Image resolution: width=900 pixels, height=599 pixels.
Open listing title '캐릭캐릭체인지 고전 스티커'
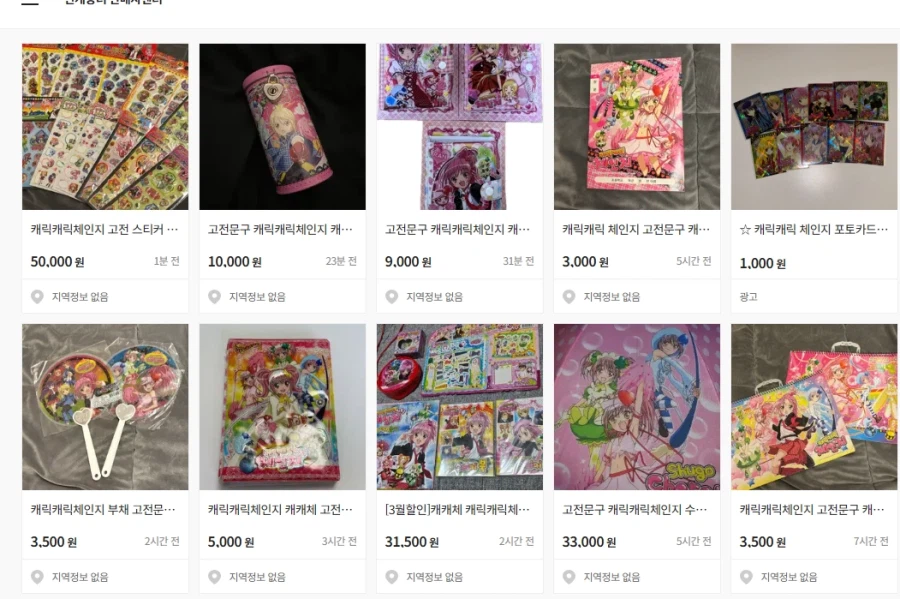point(104,230)
